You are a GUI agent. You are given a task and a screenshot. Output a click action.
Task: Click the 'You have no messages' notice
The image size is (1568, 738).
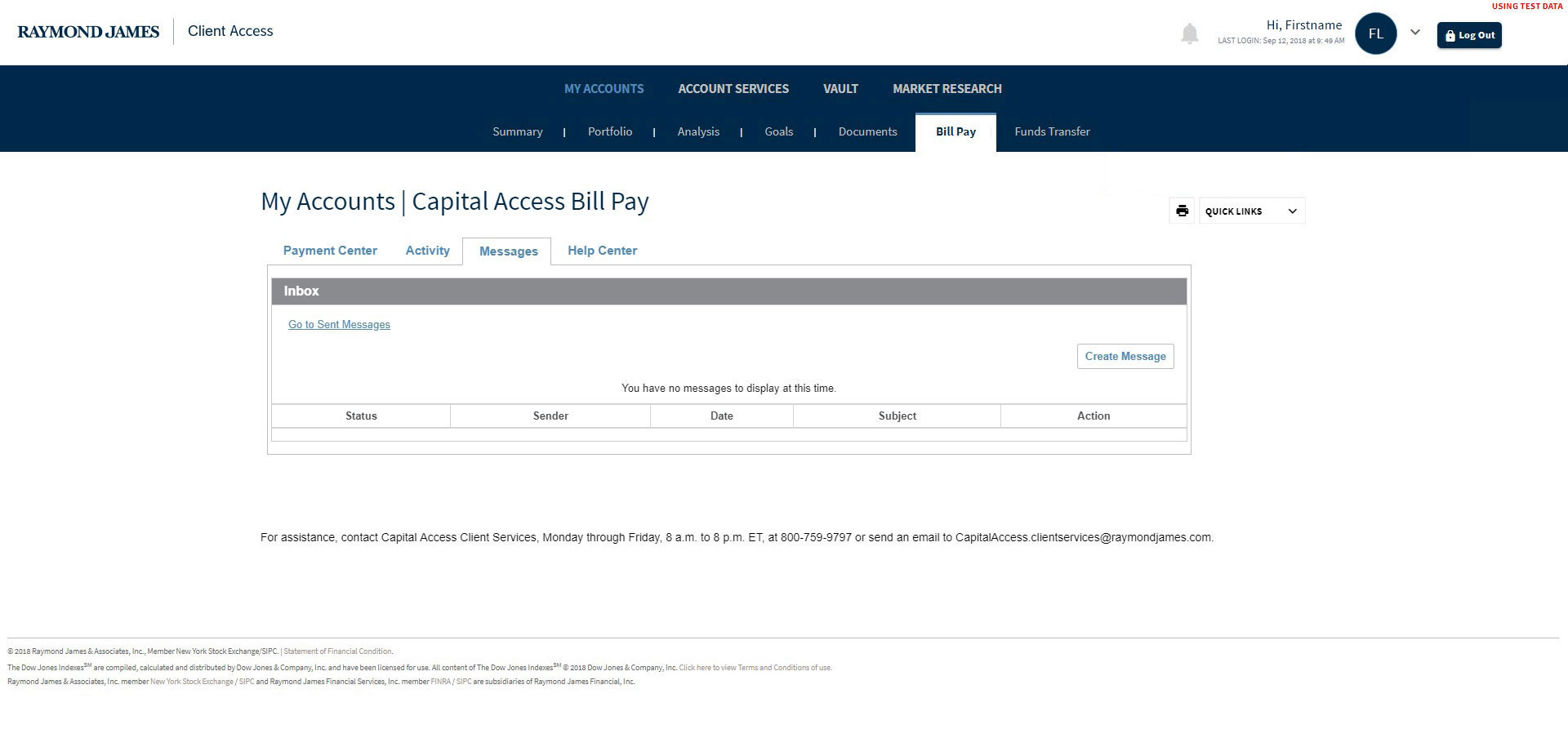click(x=728, y=388)
